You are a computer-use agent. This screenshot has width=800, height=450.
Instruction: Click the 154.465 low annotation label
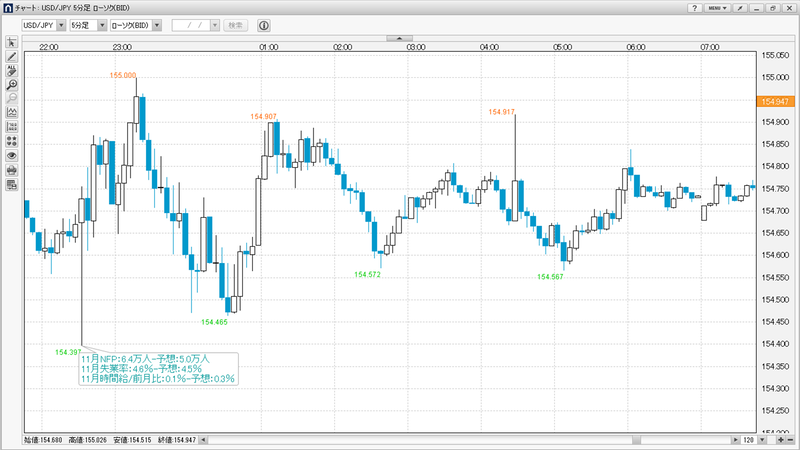tap(214, 322)
